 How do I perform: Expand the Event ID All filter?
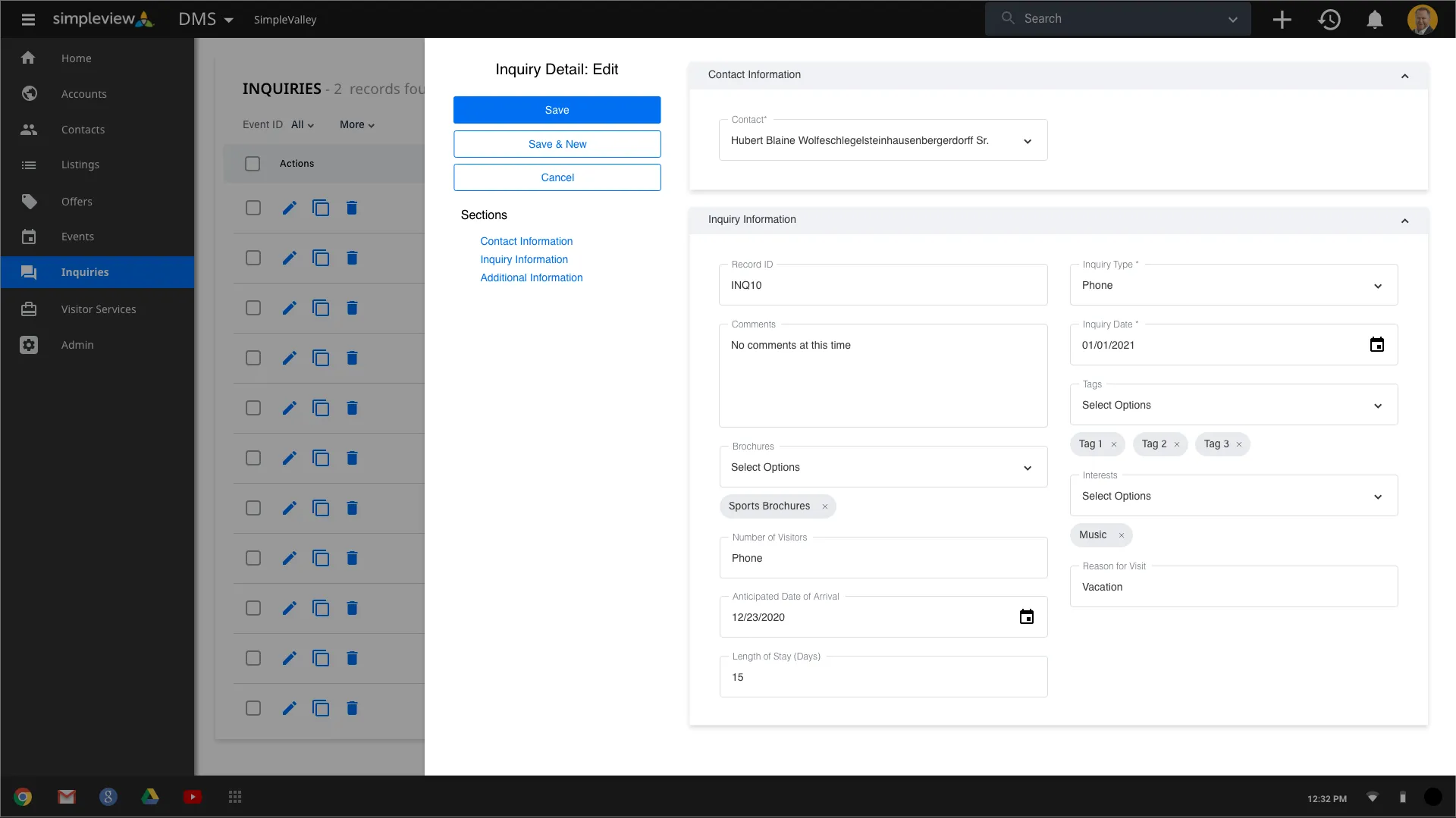click(303, 125)
